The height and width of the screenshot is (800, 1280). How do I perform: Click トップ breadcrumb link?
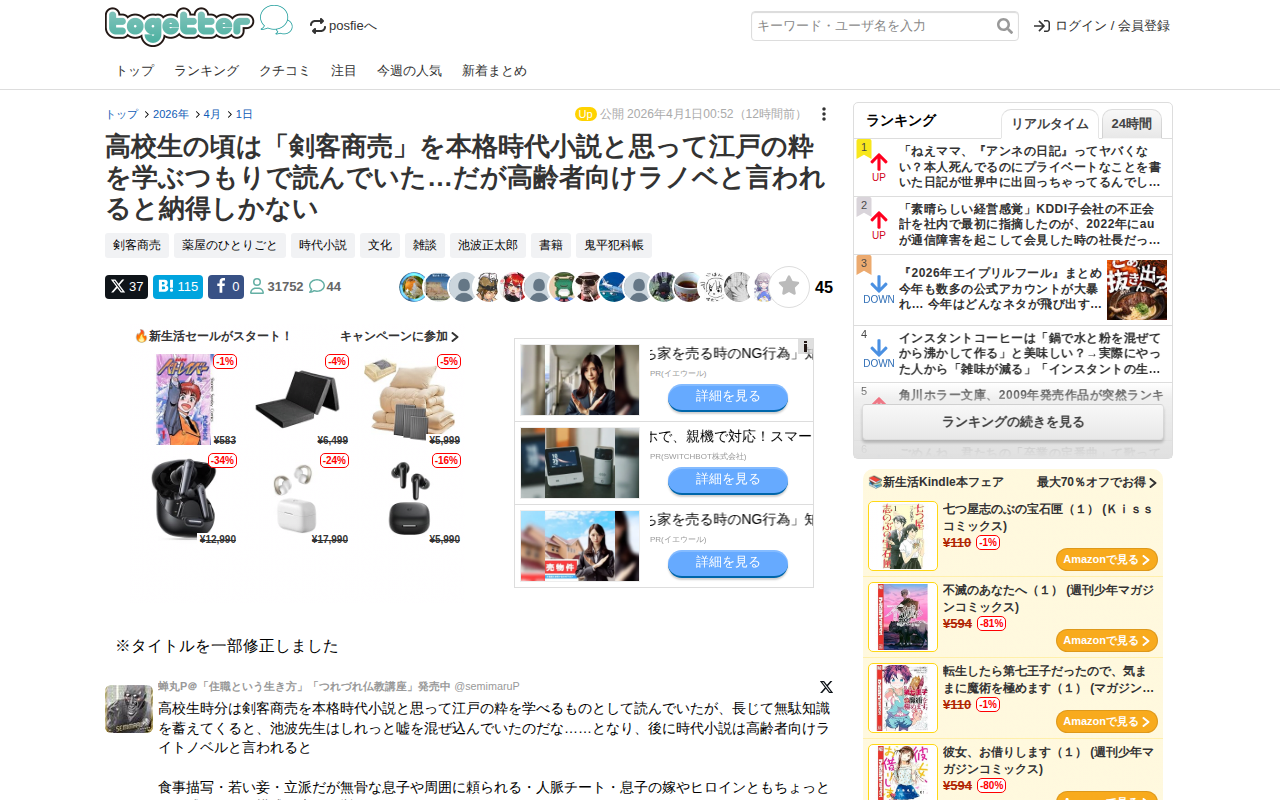point(122,114)
